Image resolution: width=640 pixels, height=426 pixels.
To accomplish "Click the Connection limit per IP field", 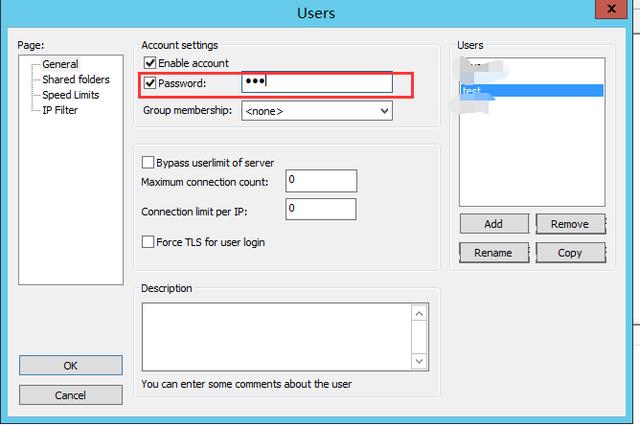I will [x=320, y=209].
